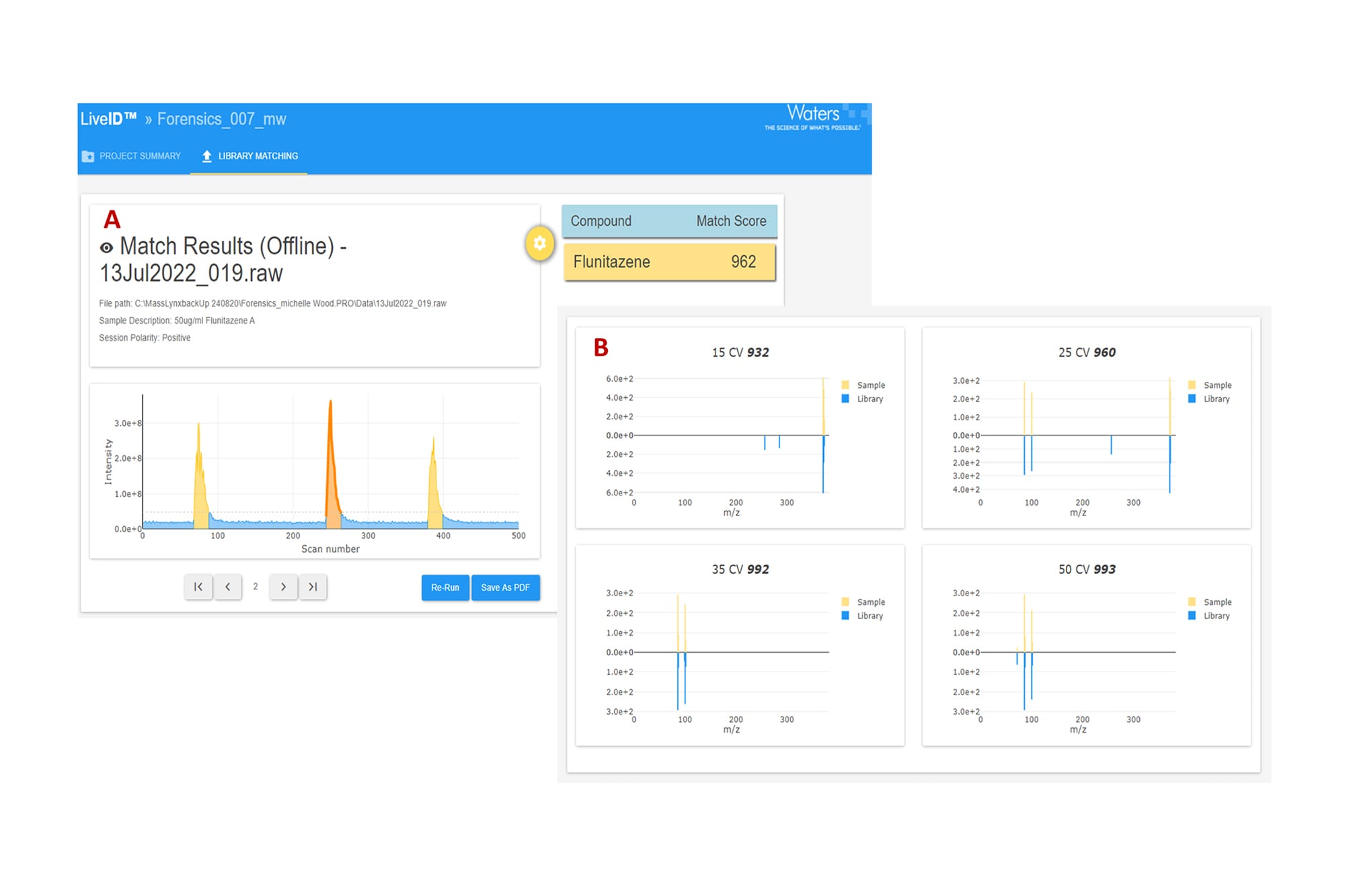This screenshot has height=896, width=1345.
Task: Switch to the Library Matching tab
Action: pos(249,156)
